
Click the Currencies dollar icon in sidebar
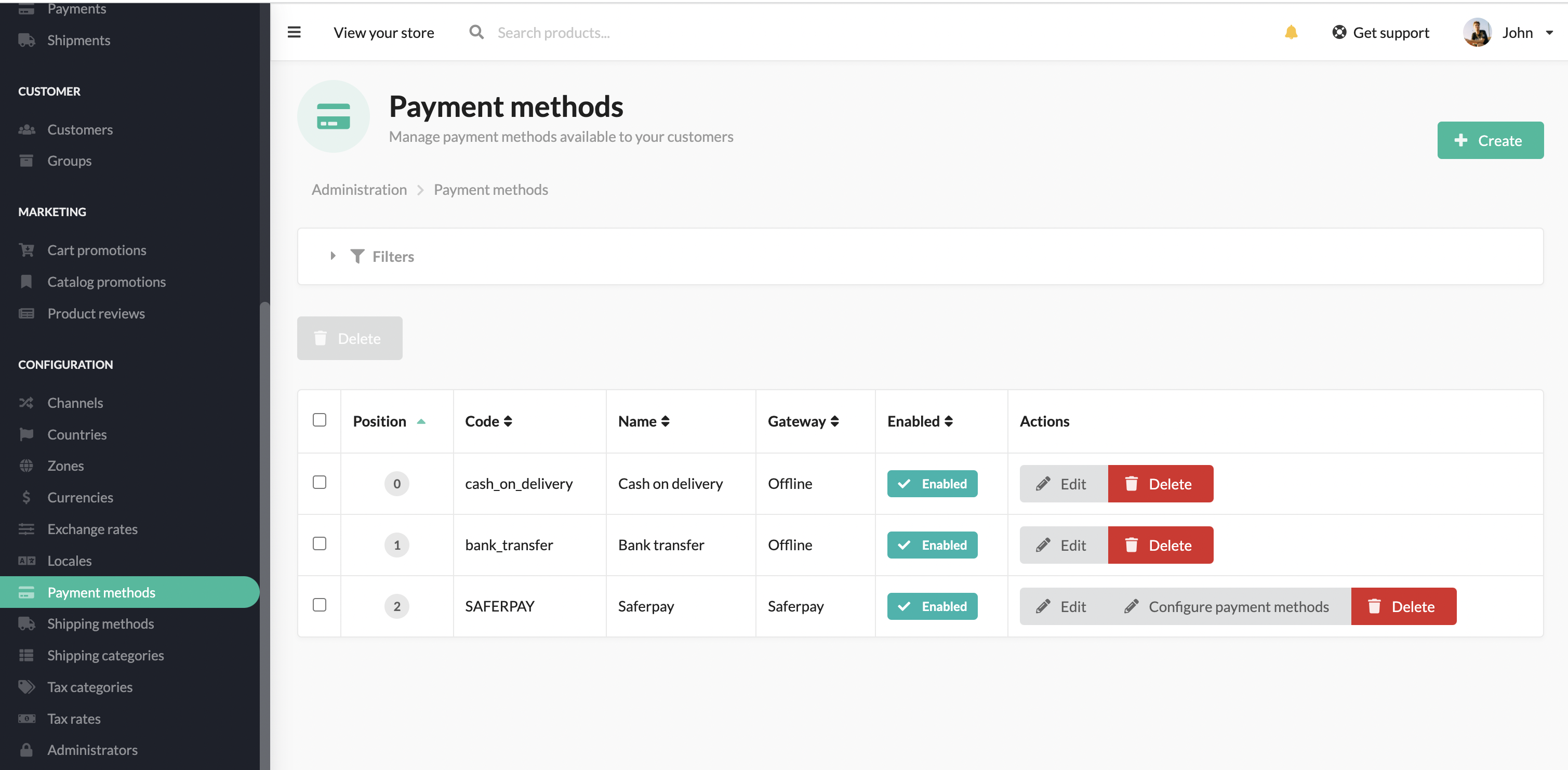(x=26, y=497)
